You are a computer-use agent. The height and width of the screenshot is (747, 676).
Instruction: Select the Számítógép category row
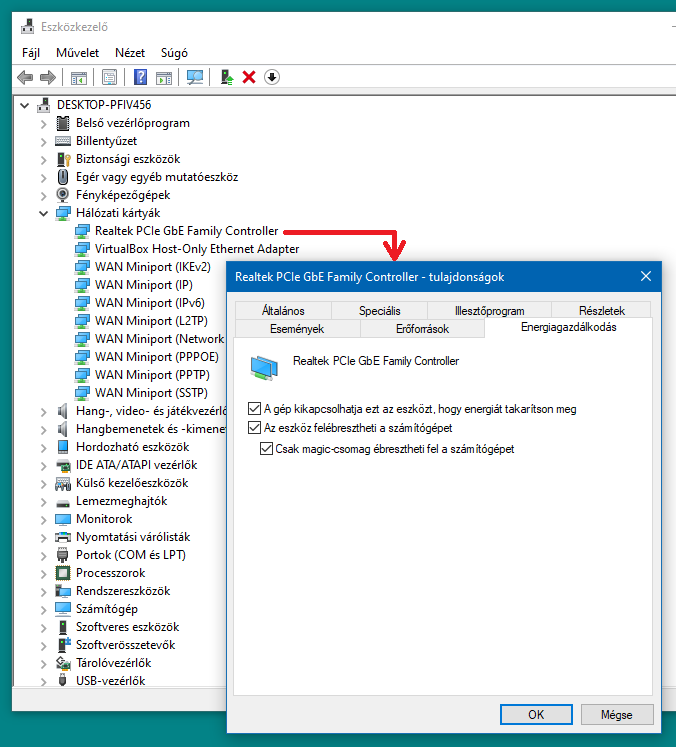pyautogui.click(x=107, y=609)
